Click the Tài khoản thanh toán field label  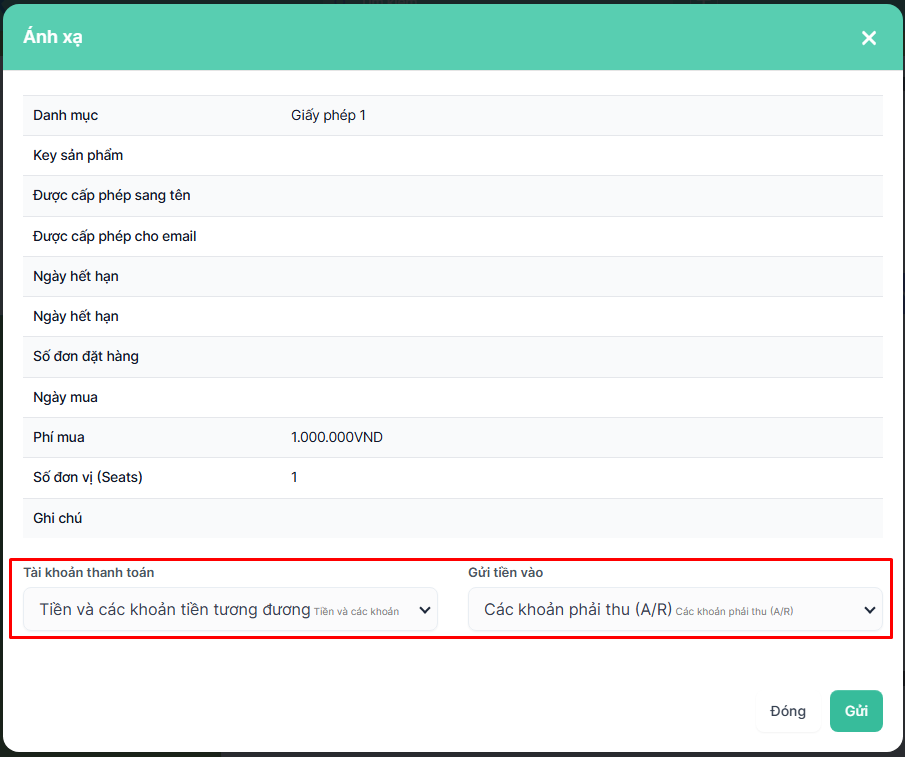89,573
